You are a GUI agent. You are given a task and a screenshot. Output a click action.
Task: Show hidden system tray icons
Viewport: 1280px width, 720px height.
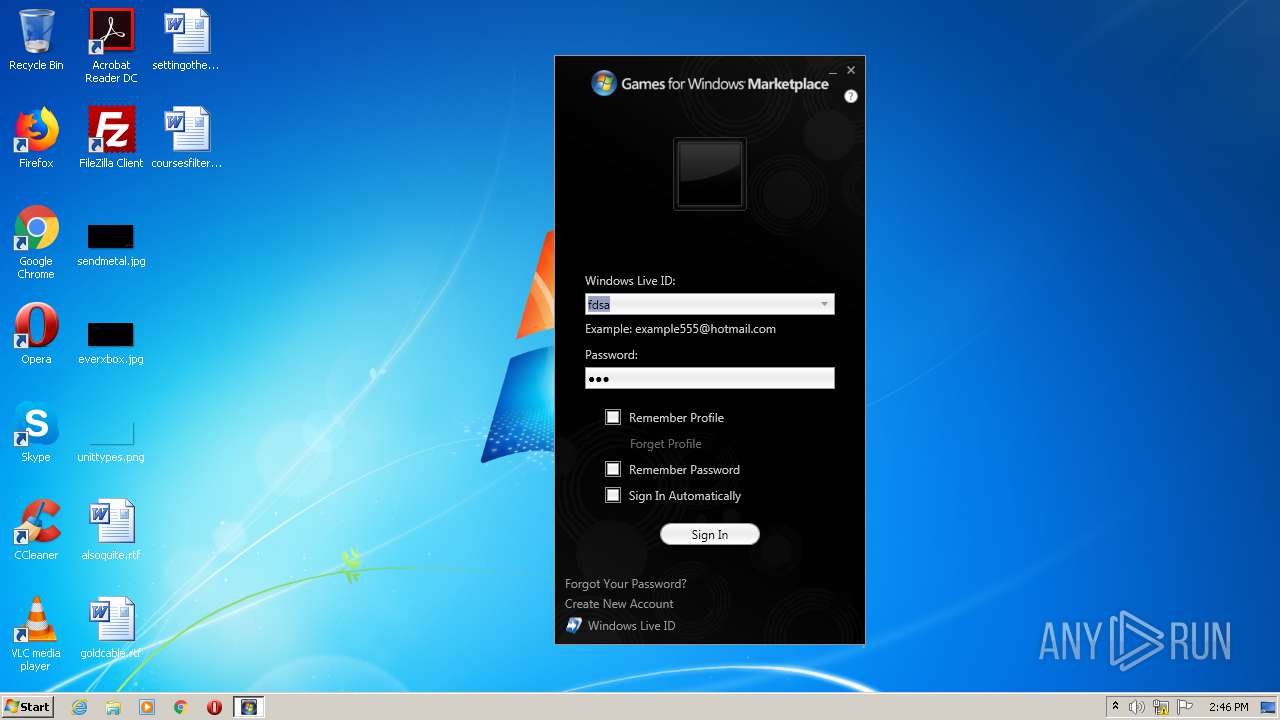(1115, 707)
